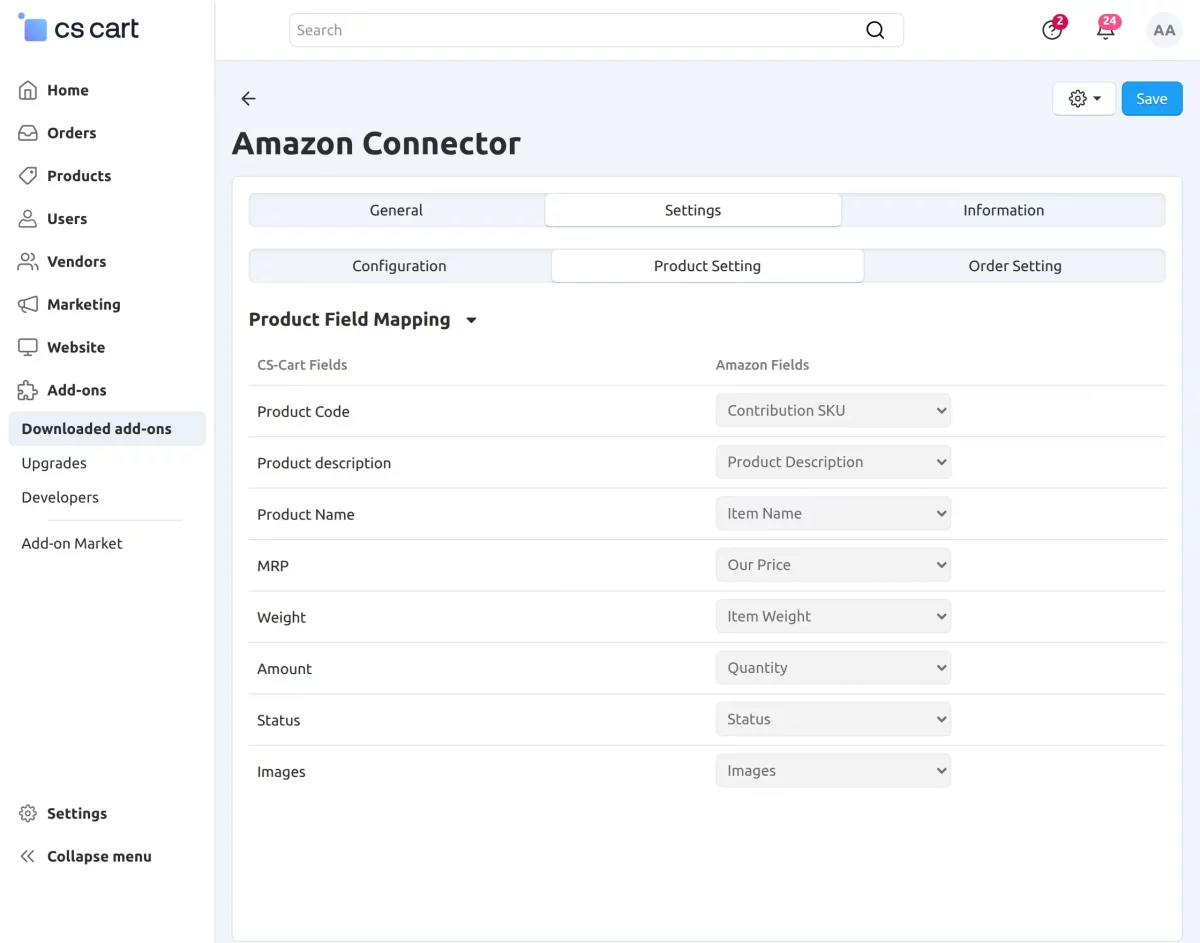Click the Collapse menu label
This screenshot has width=1200, height=943.
pyautogui.click(x=99, y=857)
